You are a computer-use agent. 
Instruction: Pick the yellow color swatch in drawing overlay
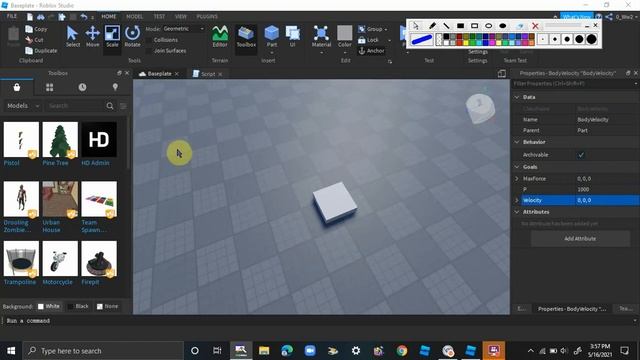click(466, 43)
